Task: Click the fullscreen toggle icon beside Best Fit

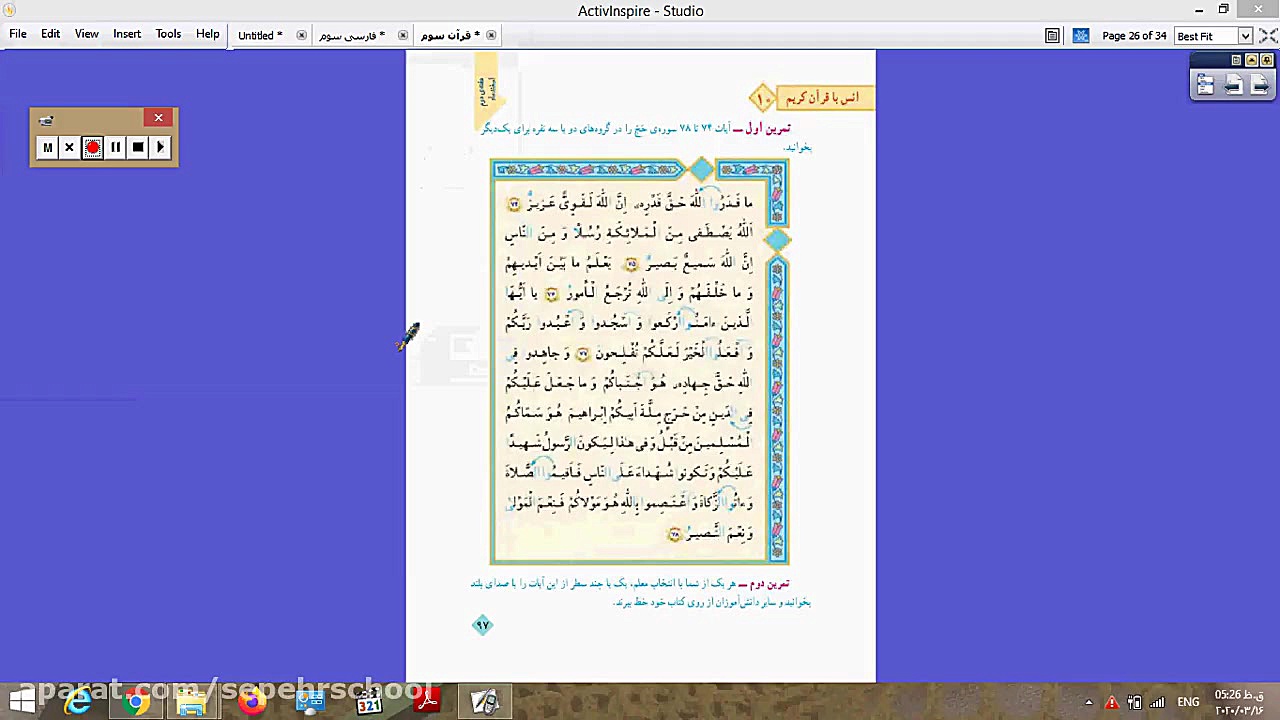Action: tap(1268, 36)
